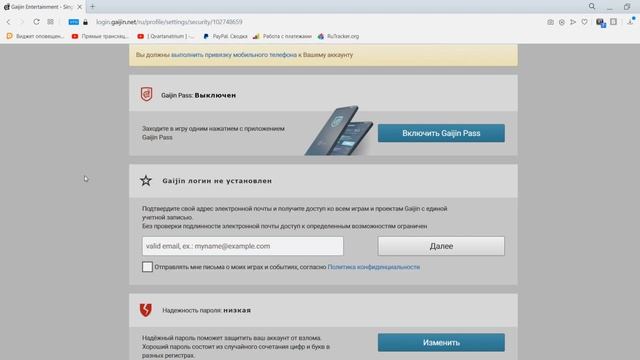640x360 pixels.
Task: Click Включить Gaijin Pass button
Action: [441, 133]
